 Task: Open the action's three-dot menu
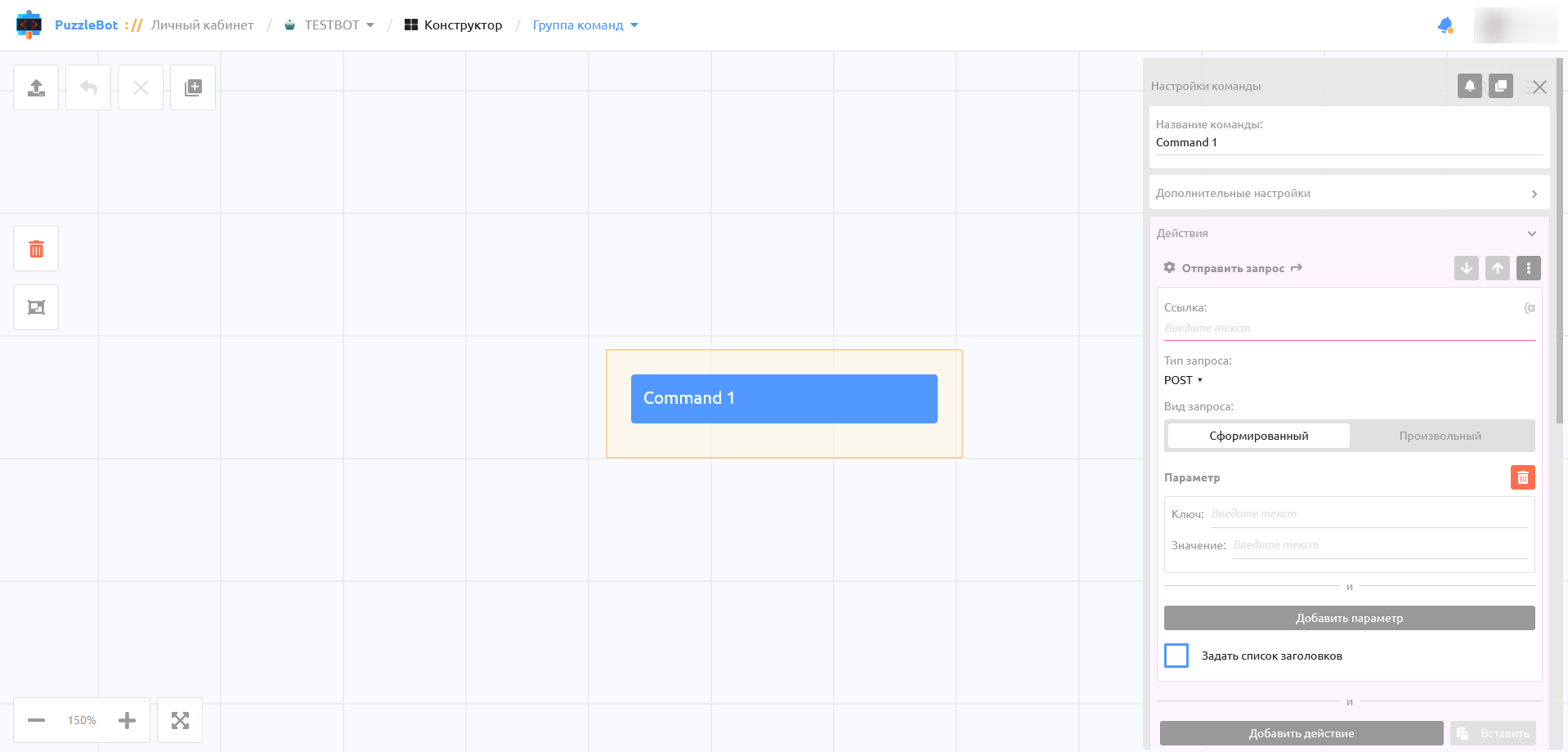pos(1529,268)
